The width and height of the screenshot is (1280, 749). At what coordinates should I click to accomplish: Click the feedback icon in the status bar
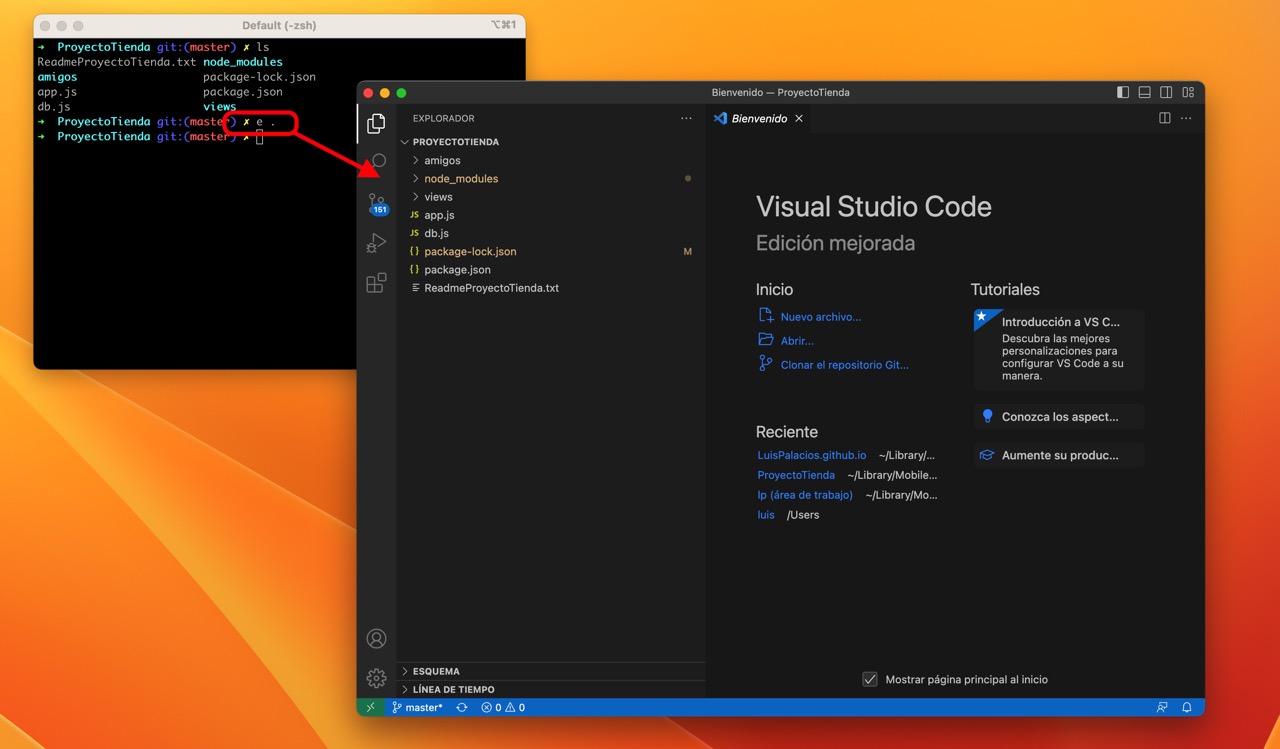1162,707
